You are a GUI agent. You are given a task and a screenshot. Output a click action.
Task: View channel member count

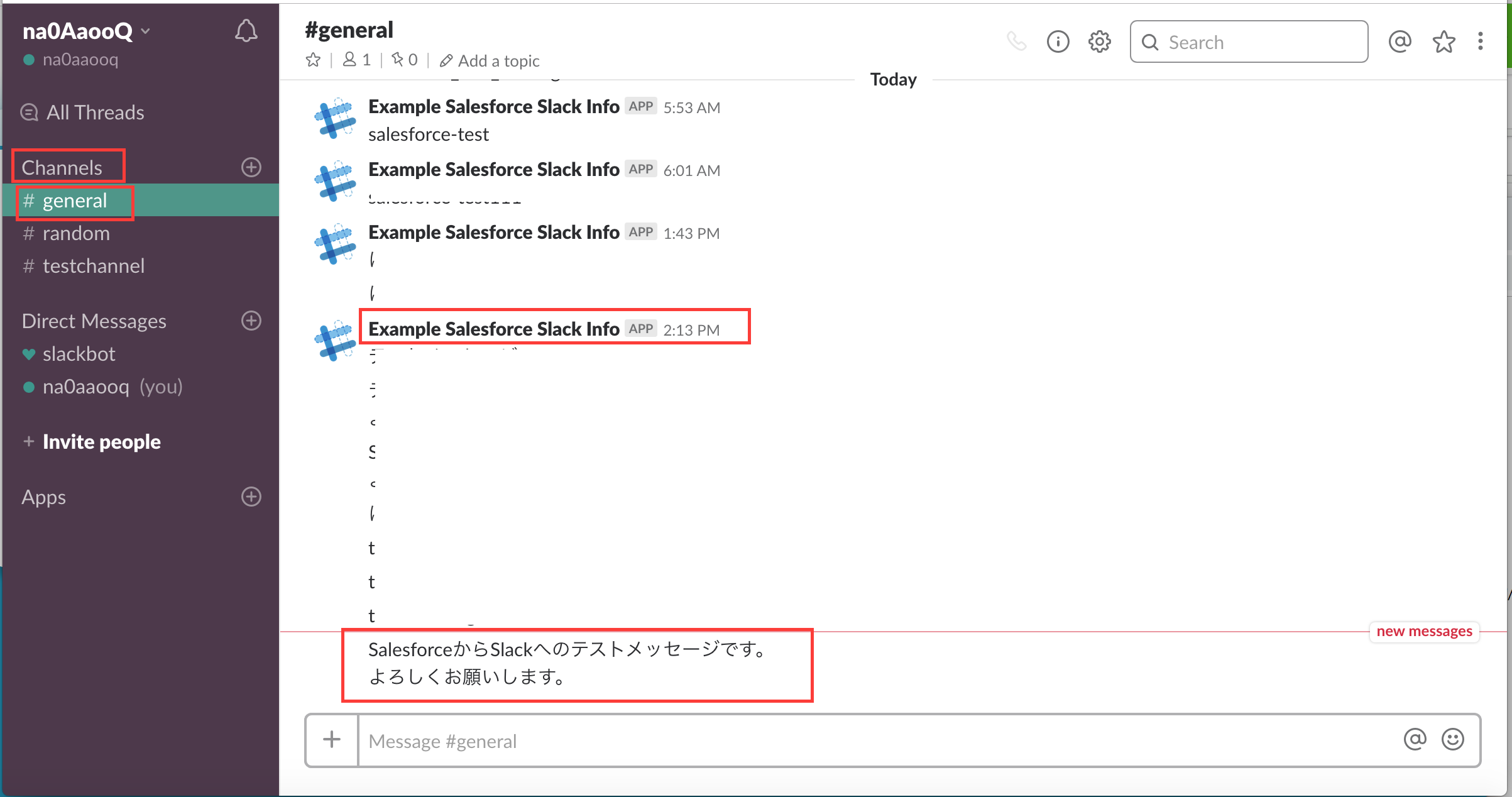[356, 60]
